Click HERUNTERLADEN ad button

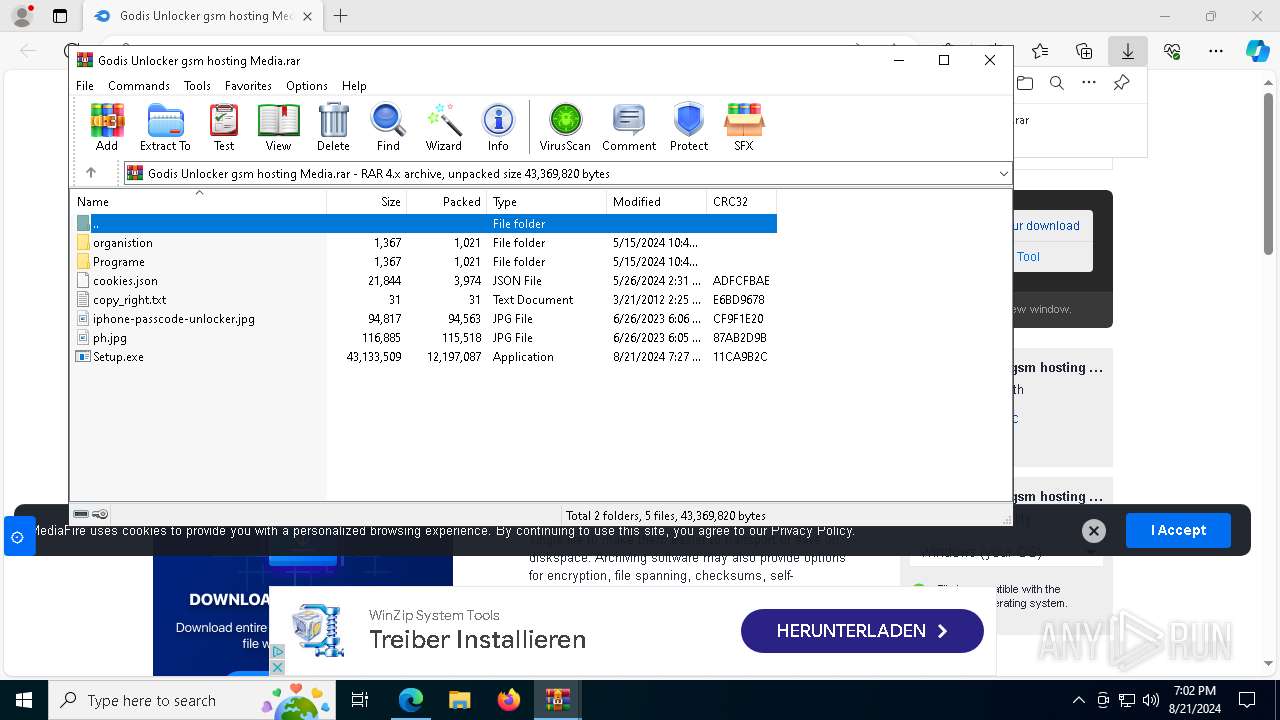coord(862,631)
